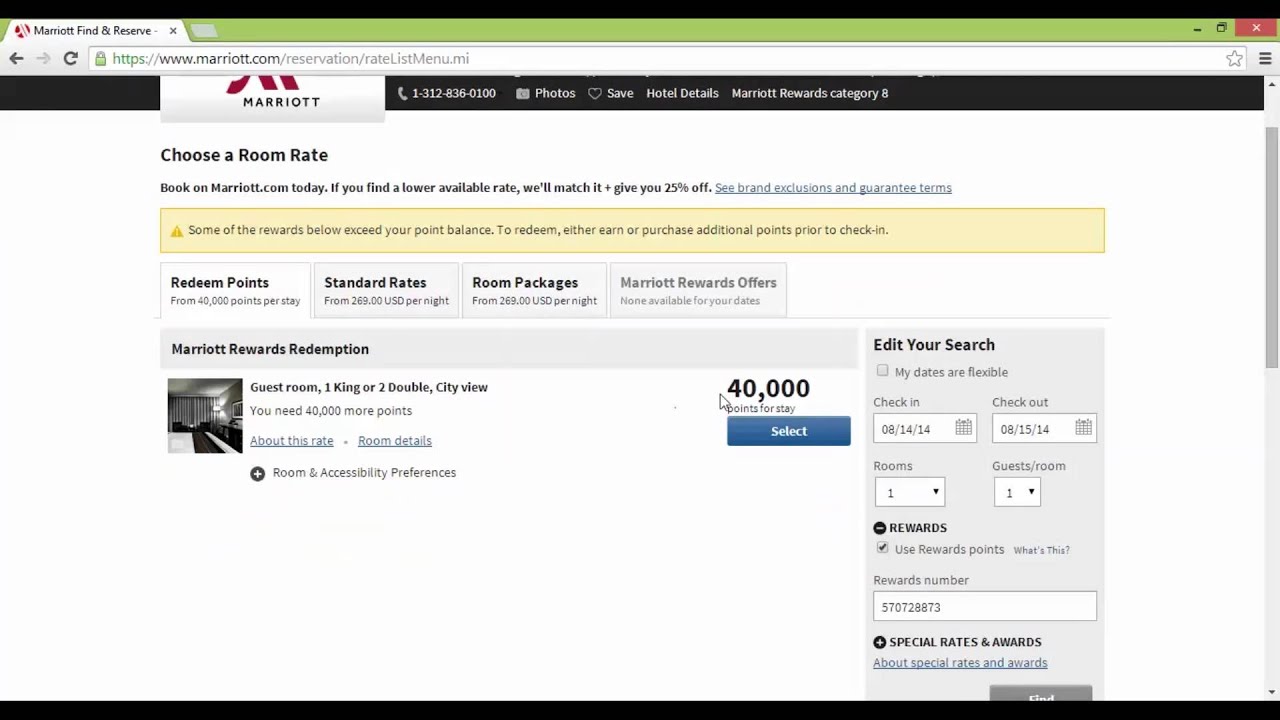Click the Find button

pyautogui.click(x=1041, y=694)
